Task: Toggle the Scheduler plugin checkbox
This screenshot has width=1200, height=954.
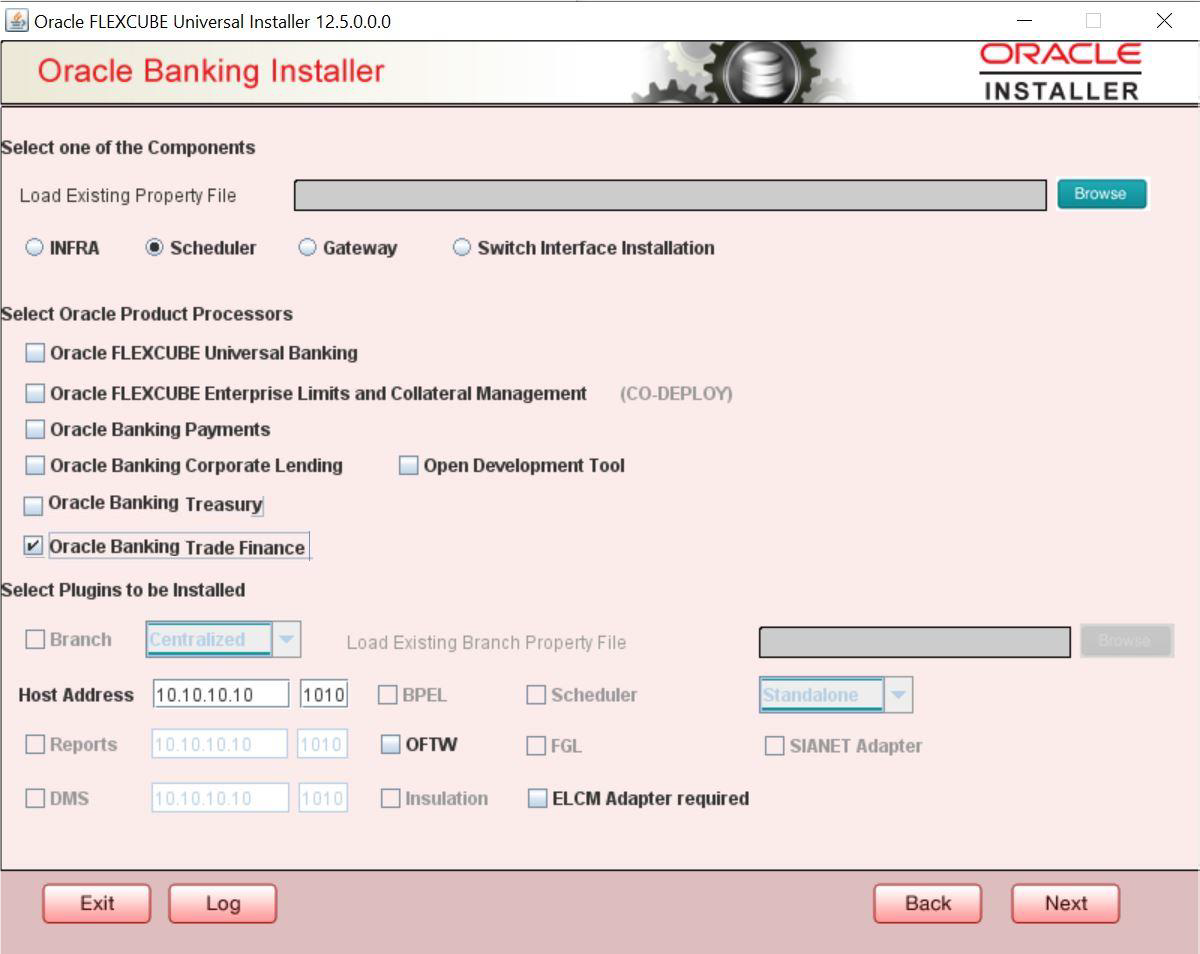Action: 536,695
